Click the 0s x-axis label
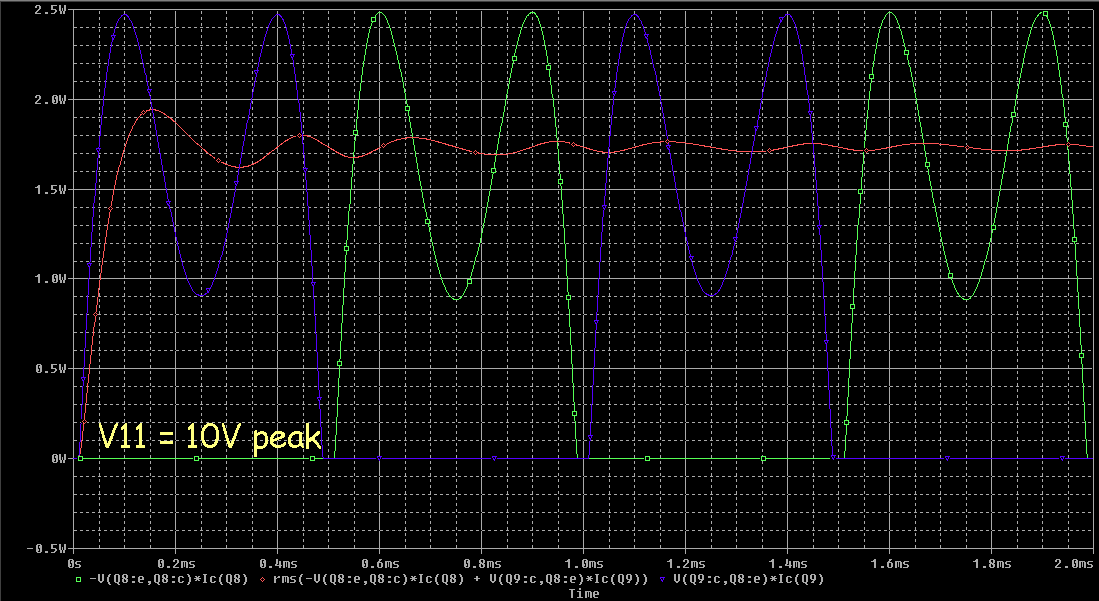Viewport: 1099px width, 601px height. pyautogui.click(x=75, y=564)
